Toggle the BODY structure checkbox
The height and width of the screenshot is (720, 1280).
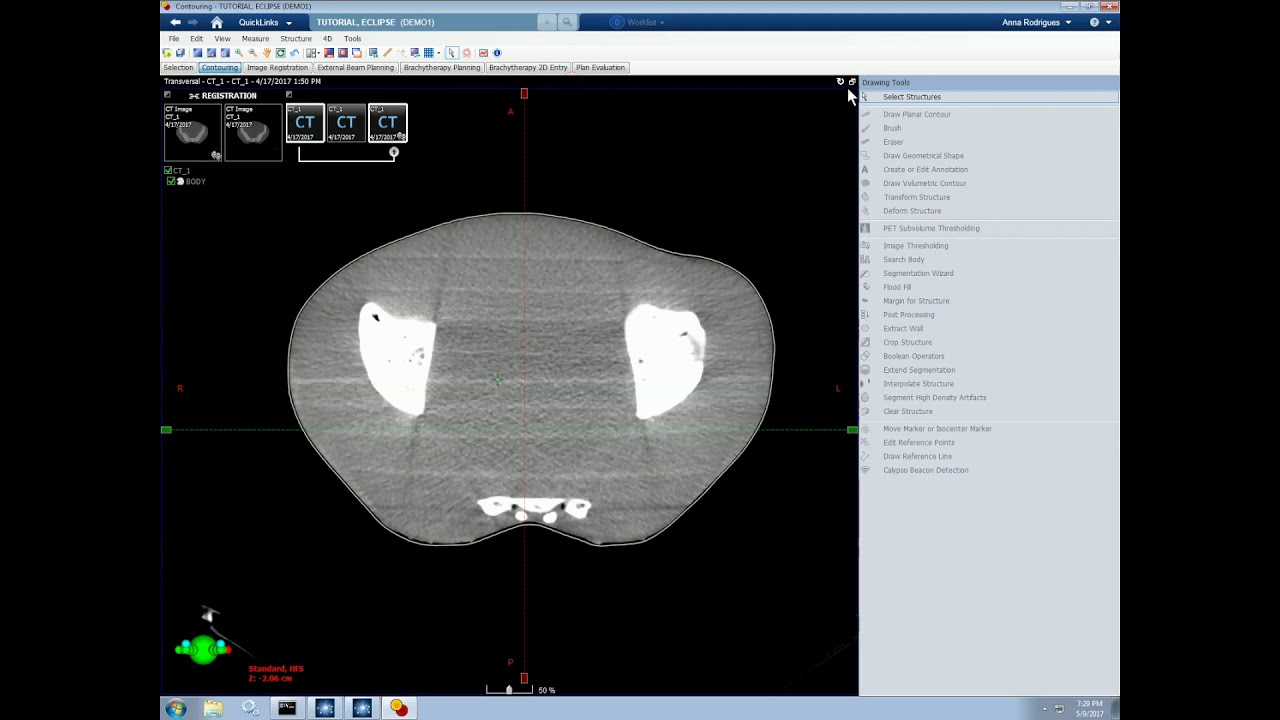click(171, 181)
